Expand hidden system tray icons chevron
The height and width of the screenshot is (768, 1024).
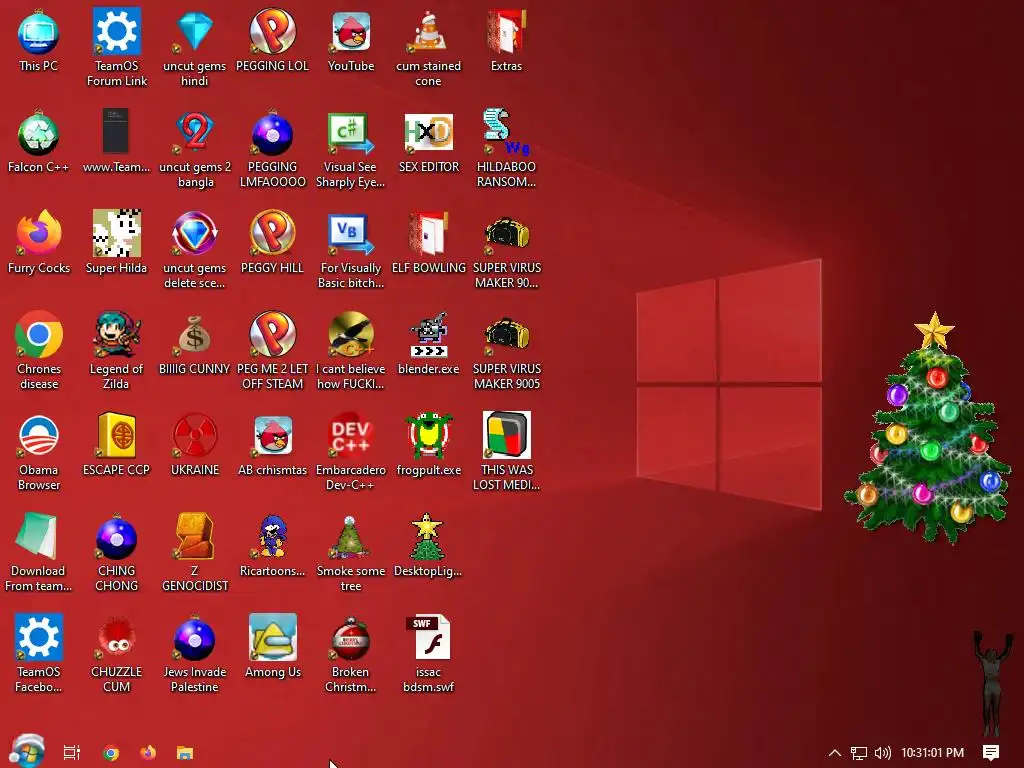tap(835, 753)
